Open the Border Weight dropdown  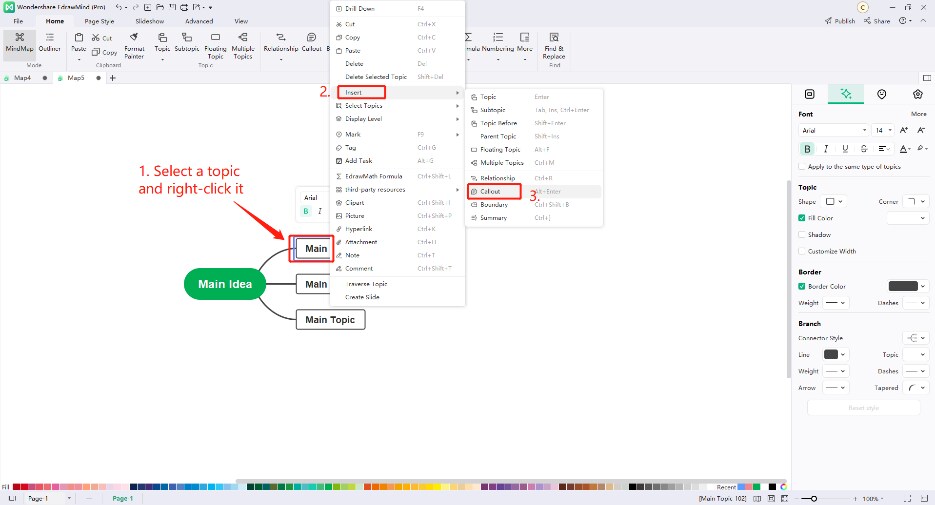tap(835, 303)
